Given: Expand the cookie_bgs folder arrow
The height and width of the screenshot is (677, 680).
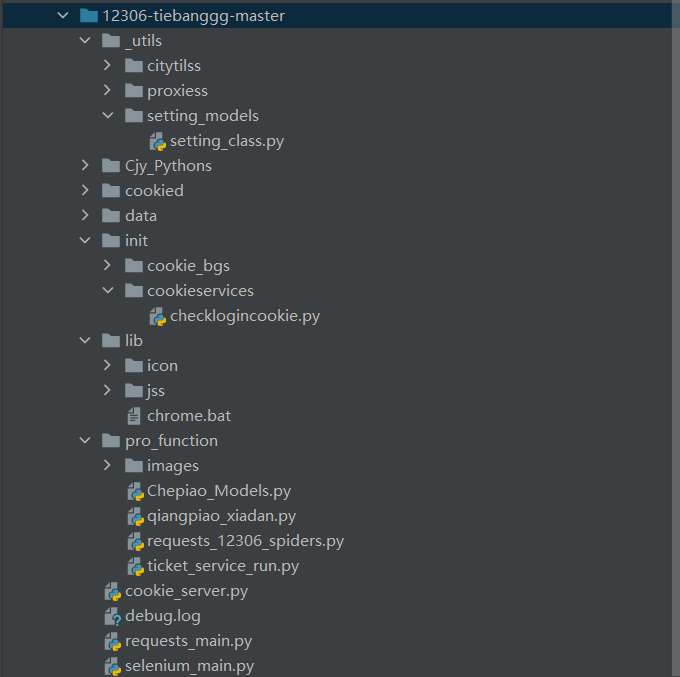Looking at the screenshot, I should 107,265.
